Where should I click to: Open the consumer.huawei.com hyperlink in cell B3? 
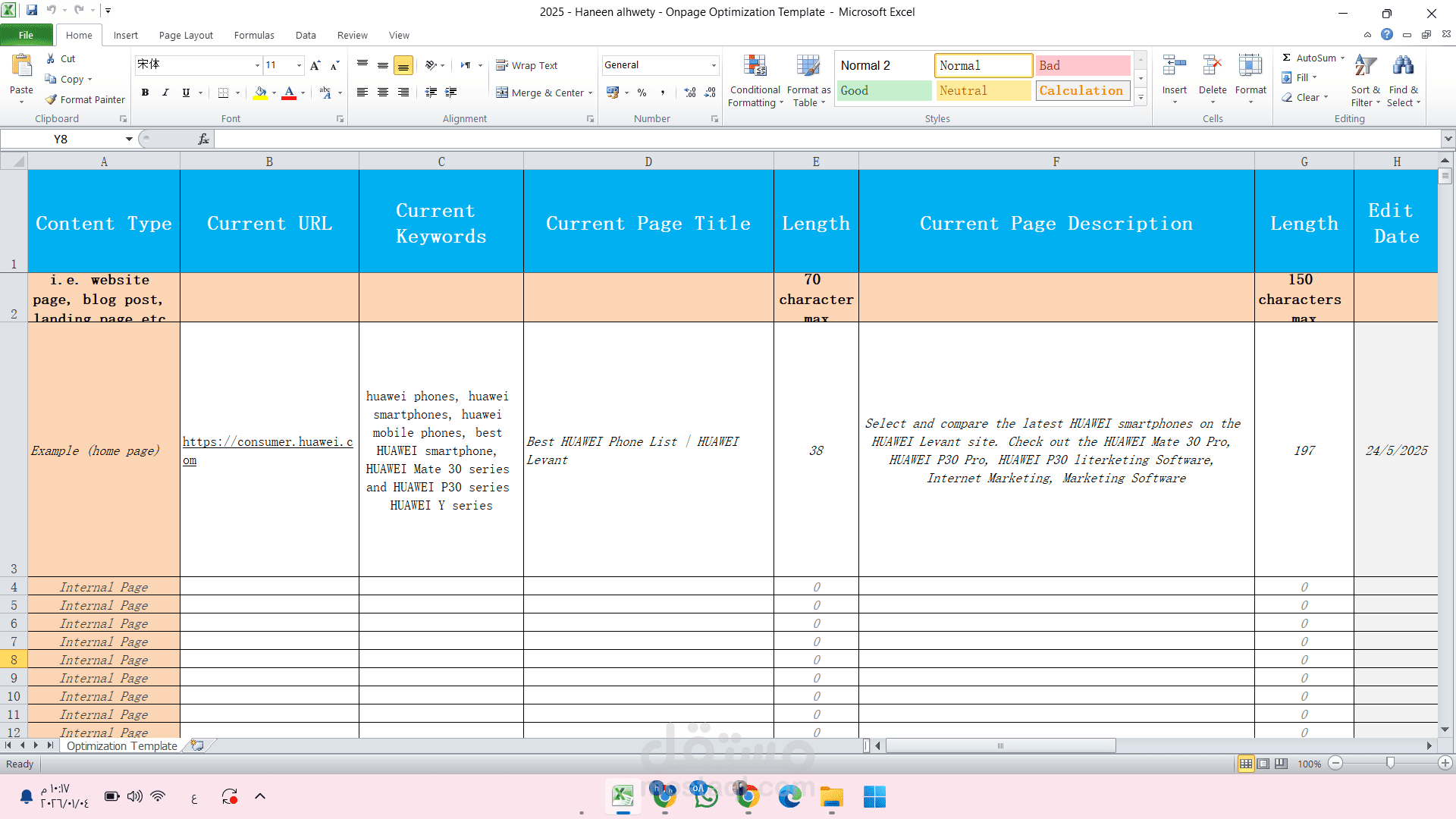pyautogui.click(x=267, y=442)
